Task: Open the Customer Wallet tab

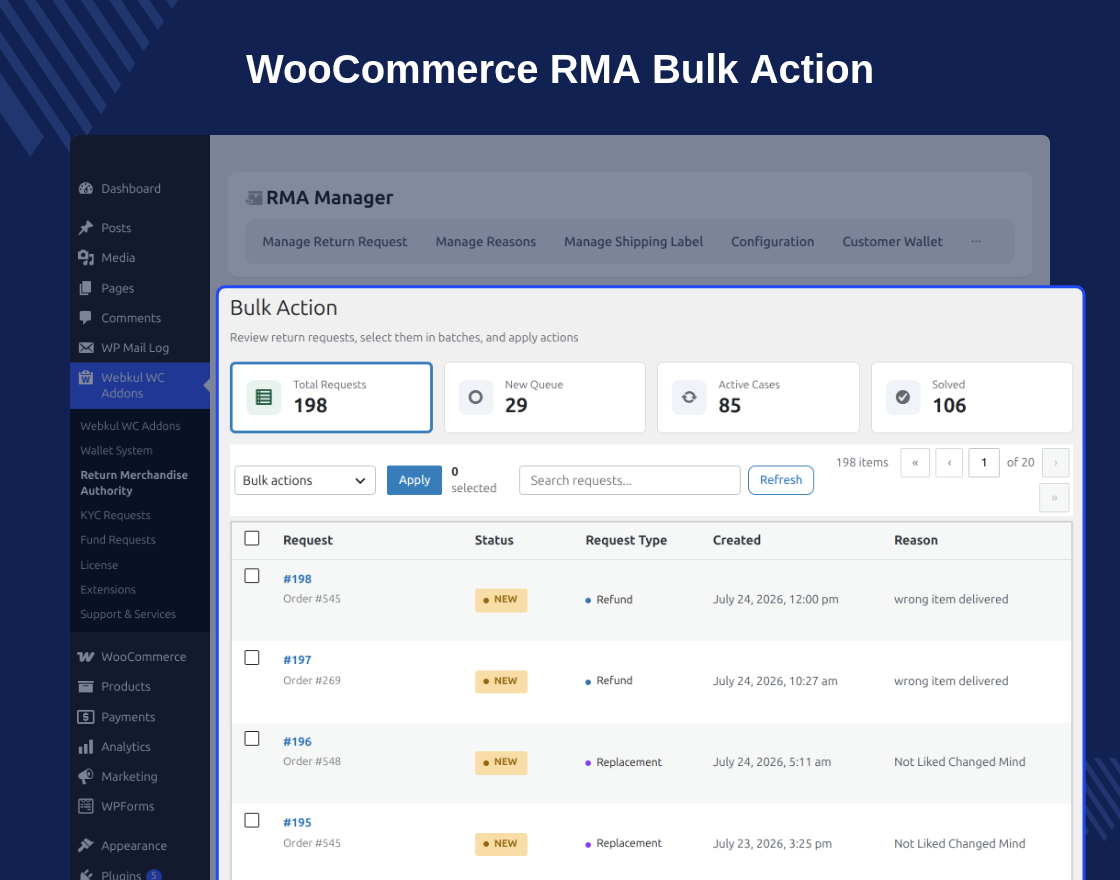Action: tap(892, 241)
